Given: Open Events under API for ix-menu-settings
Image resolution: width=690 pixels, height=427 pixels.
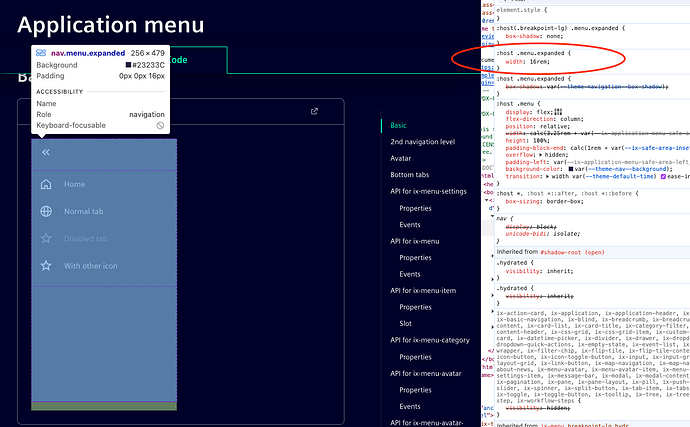Looking at the screenshot, I should tap(410, 225).
